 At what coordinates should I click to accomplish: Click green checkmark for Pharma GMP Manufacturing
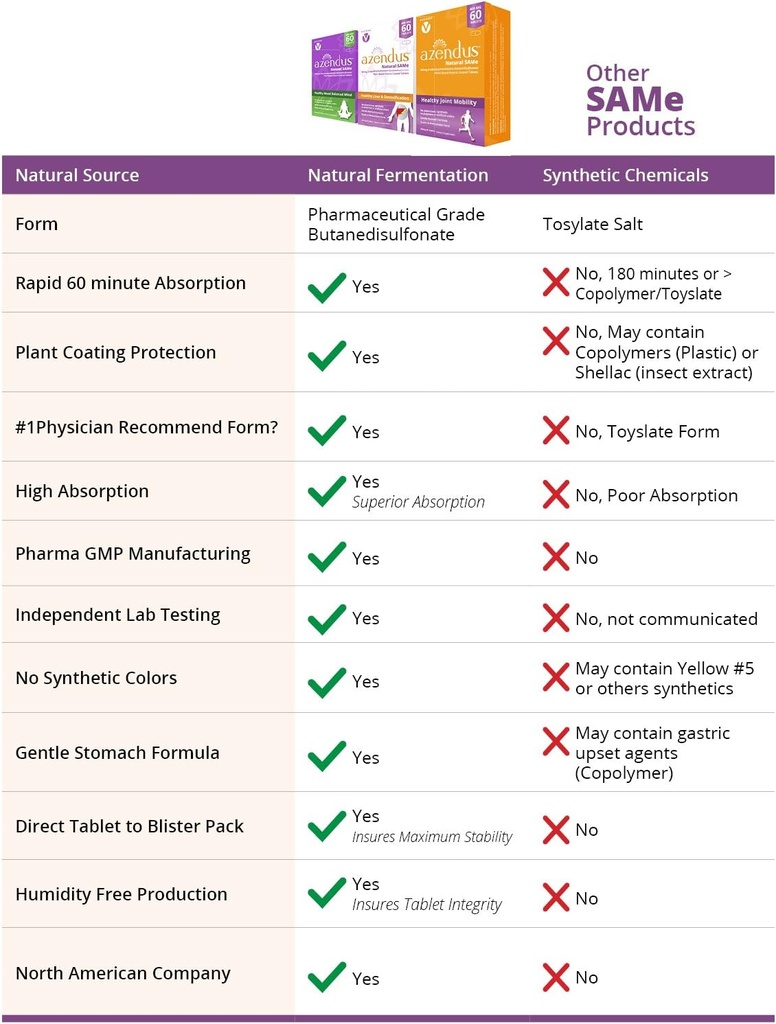click(327, 557)
